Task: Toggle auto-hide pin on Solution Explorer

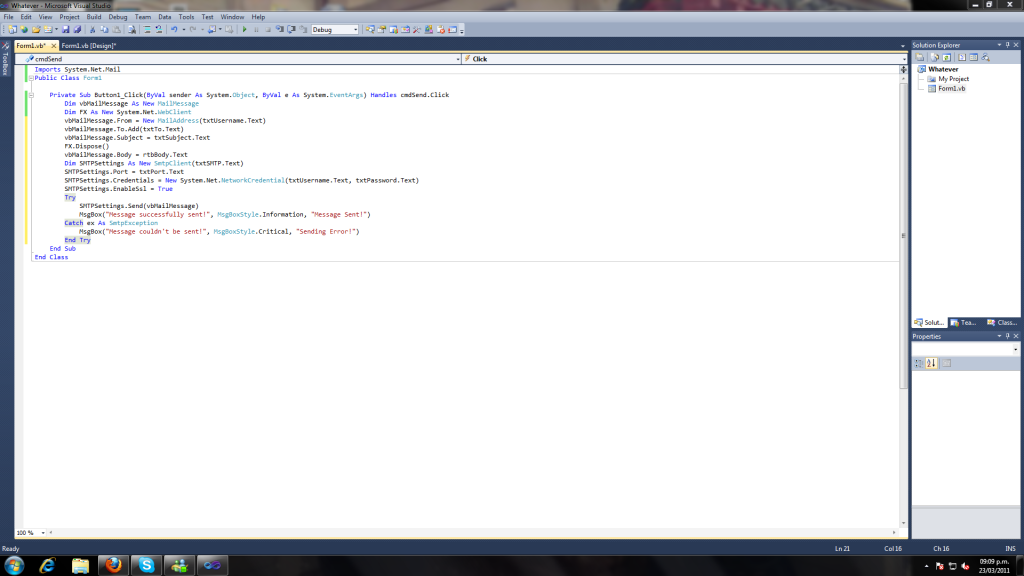Action: pyautogui.click(x=1005, y=46)
